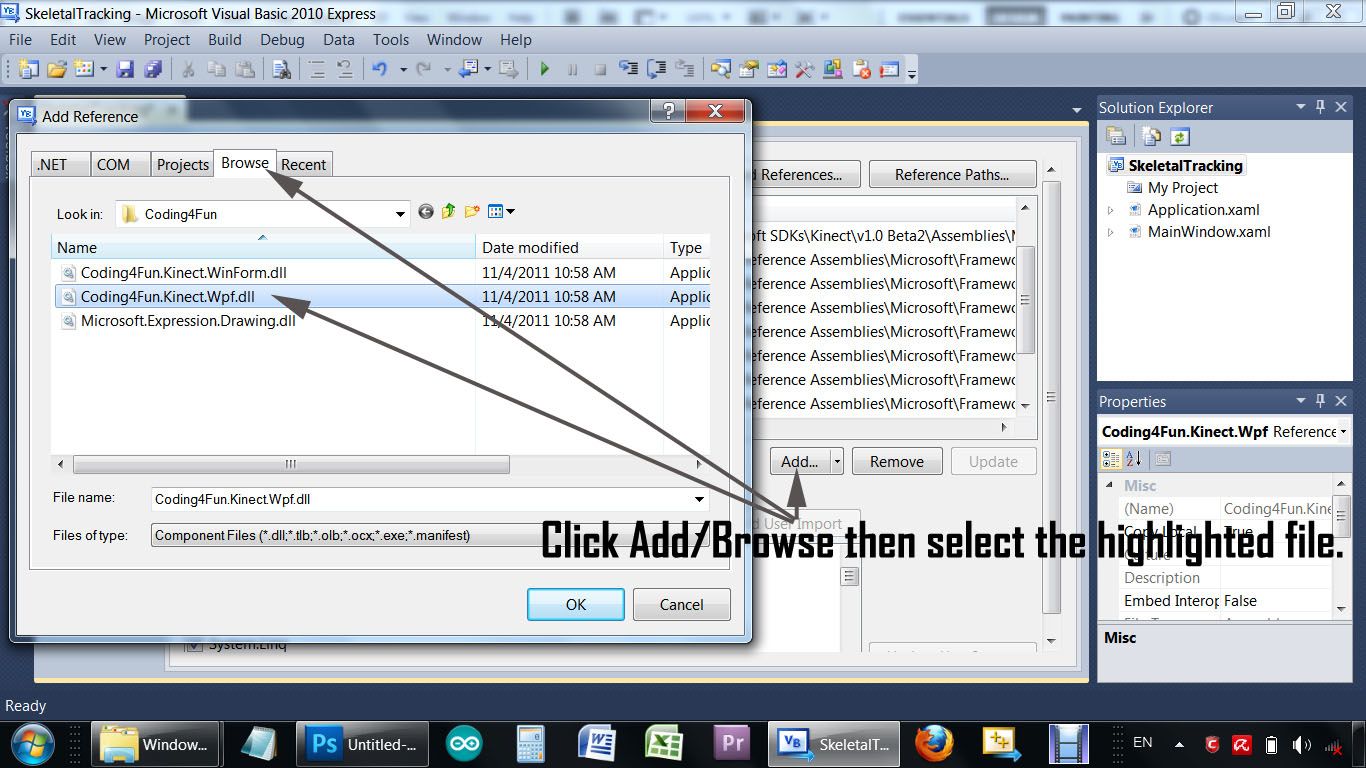Create a new folder in the dialog
1366x768 pixels.
pyautogui.click(x=470, y=212)
